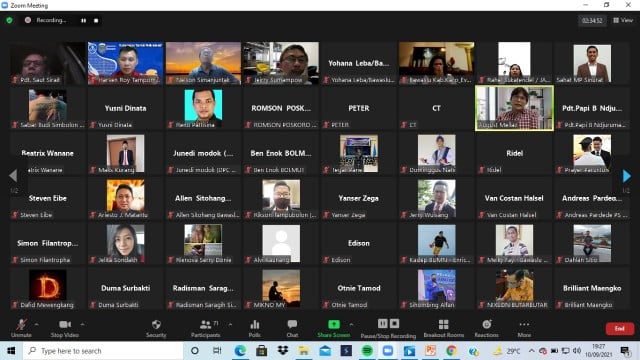Select Yanser Zega participant tile
The image size is (640, 360).
point(359,198)
